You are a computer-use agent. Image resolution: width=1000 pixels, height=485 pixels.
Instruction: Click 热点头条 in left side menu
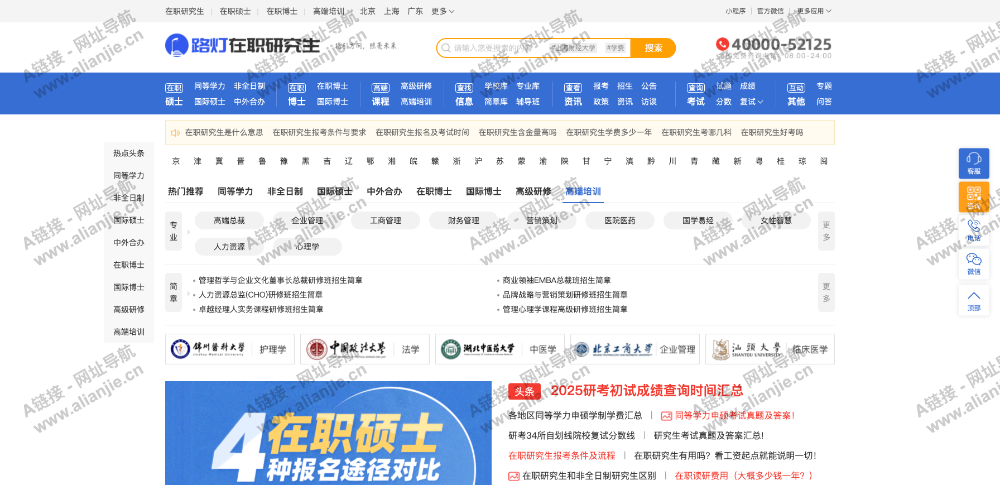(129, 153)
